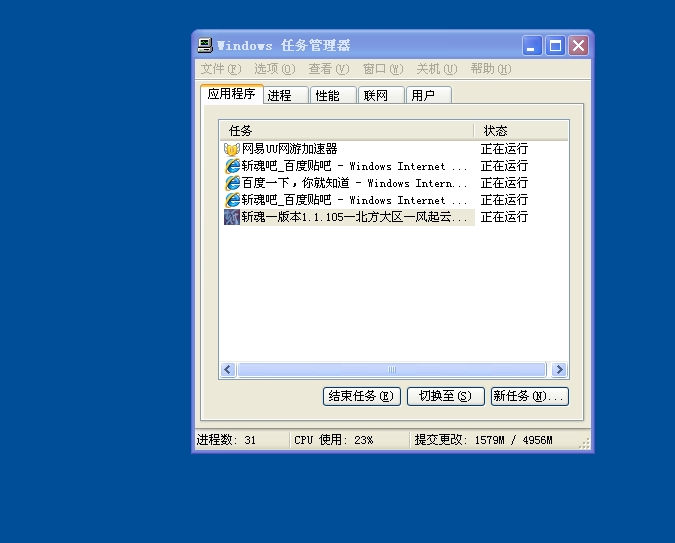
Task: Open the 文件(F) menu
Action: [x=221, y=69]
